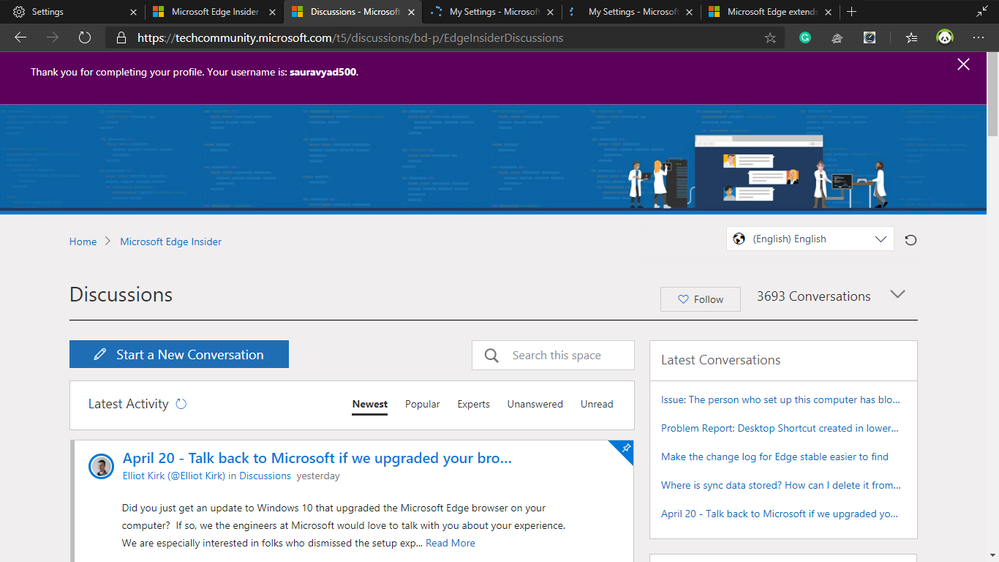Click the page vertical scrollbar thumb
Image resolution: width=999 pixels, height=562 pixels.
tap(993, 94)
